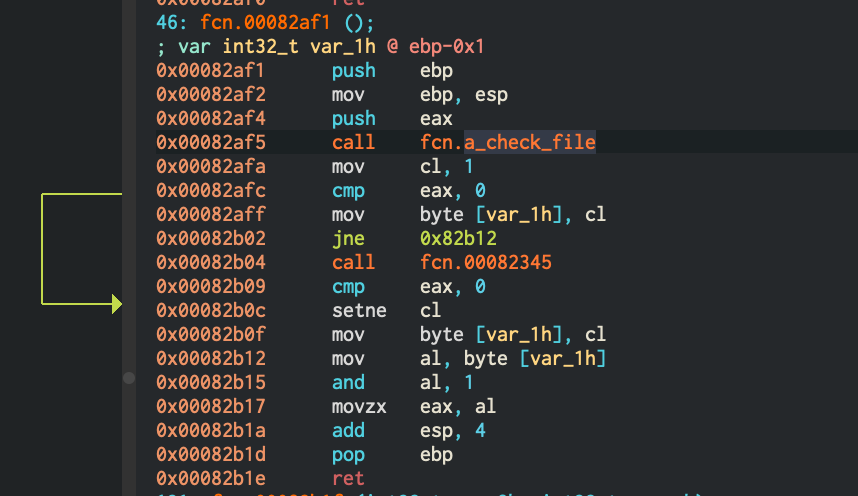
Task: Click address 0x00082b1e of ret
Action: coord(210,478)
